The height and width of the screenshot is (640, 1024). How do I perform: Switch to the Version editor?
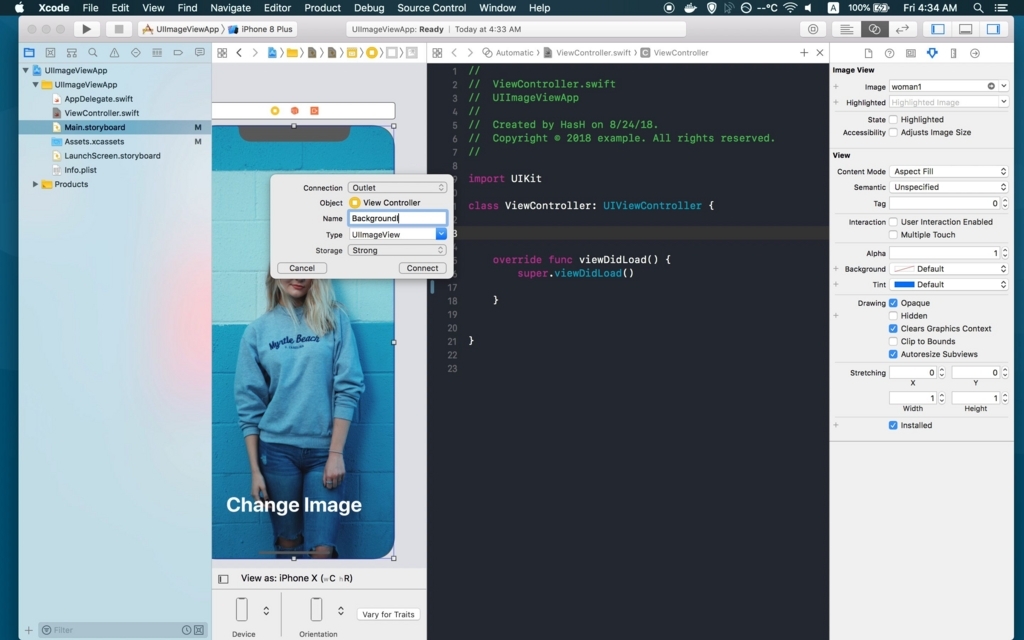(x=902, y=29)
